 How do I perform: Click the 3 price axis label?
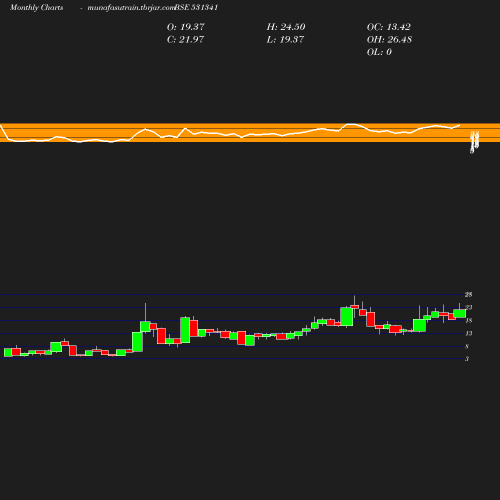(467, 359)
